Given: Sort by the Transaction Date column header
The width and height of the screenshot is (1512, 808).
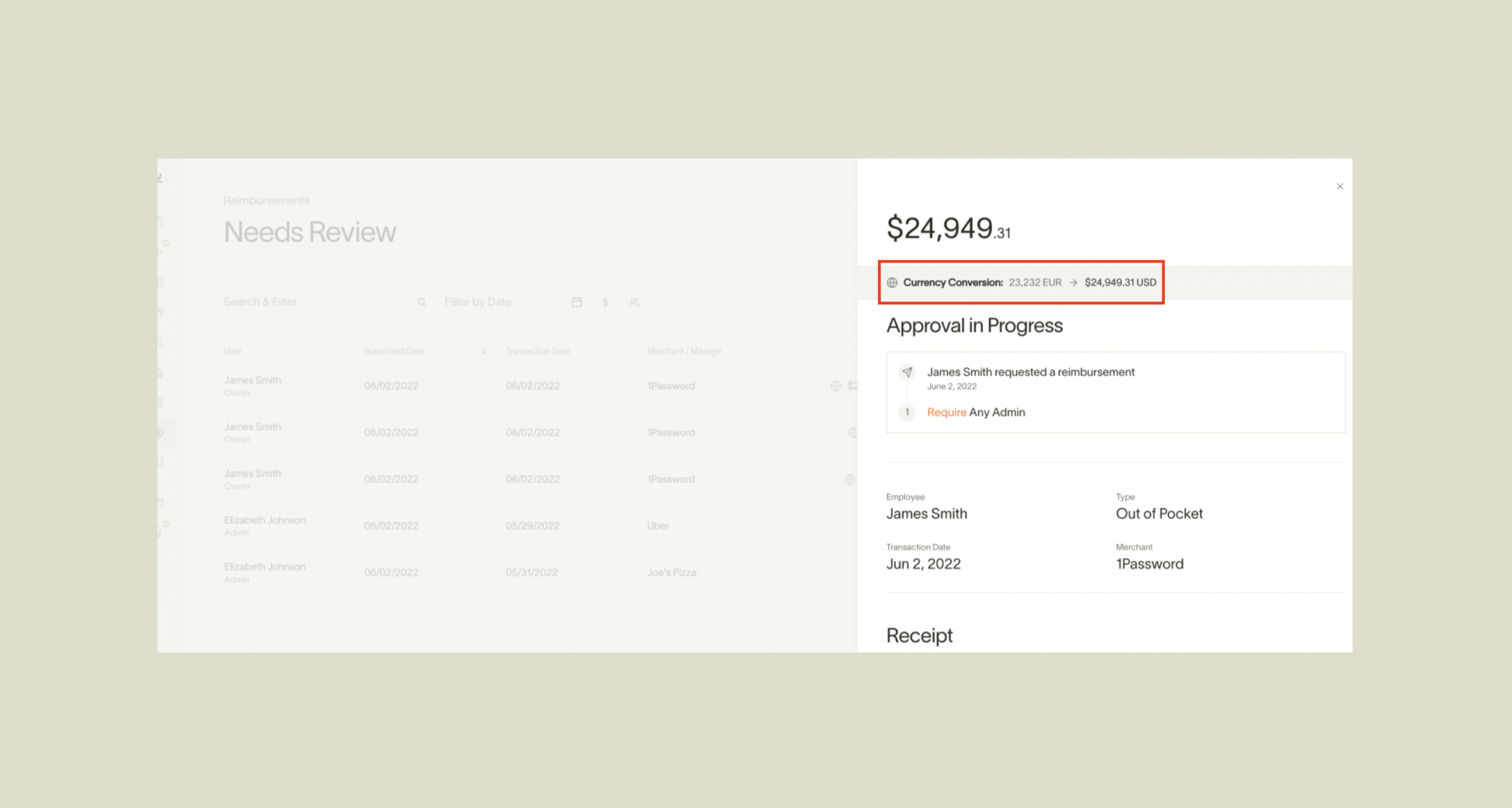Looking at the screenshot, I should point(538,351).
